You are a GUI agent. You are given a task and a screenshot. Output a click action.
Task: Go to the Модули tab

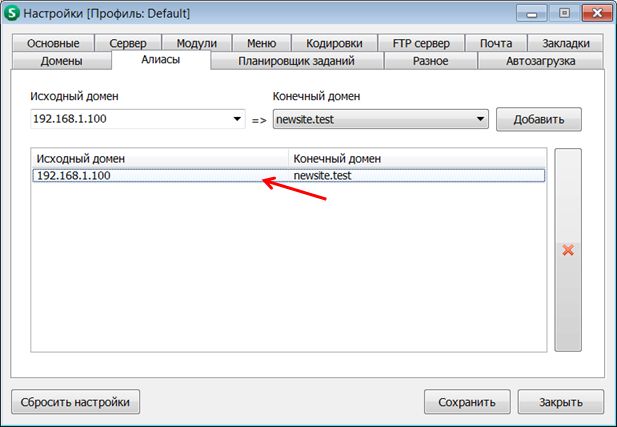click(196, 44)
